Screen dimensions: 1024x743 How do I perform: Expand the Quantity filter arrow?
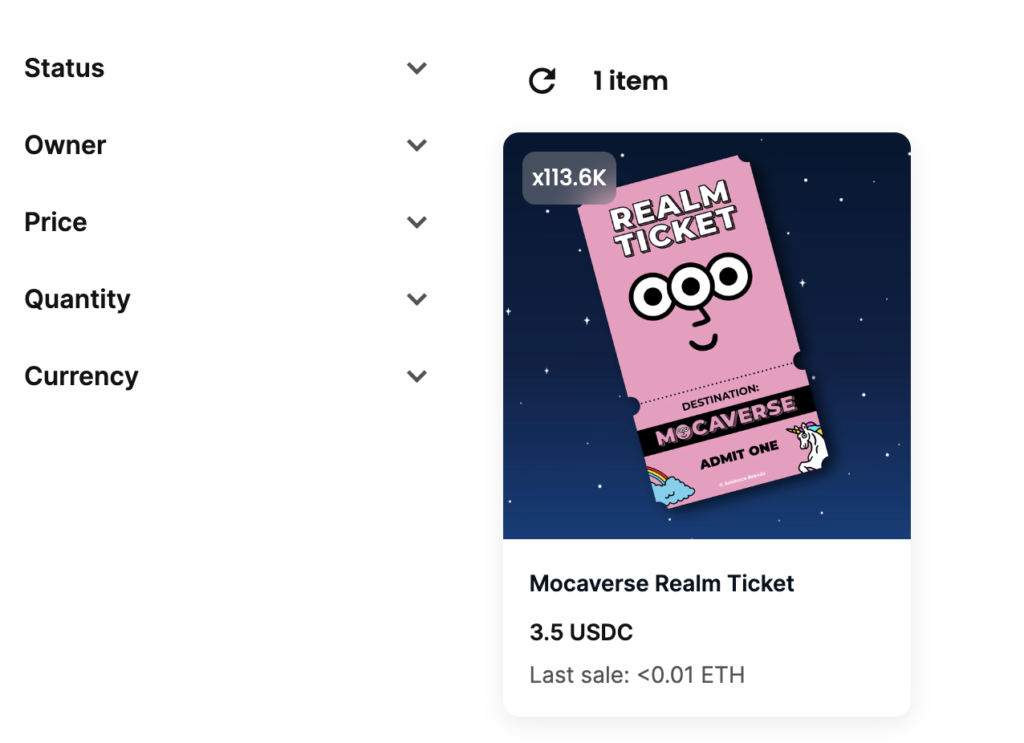tap(417, 299)
